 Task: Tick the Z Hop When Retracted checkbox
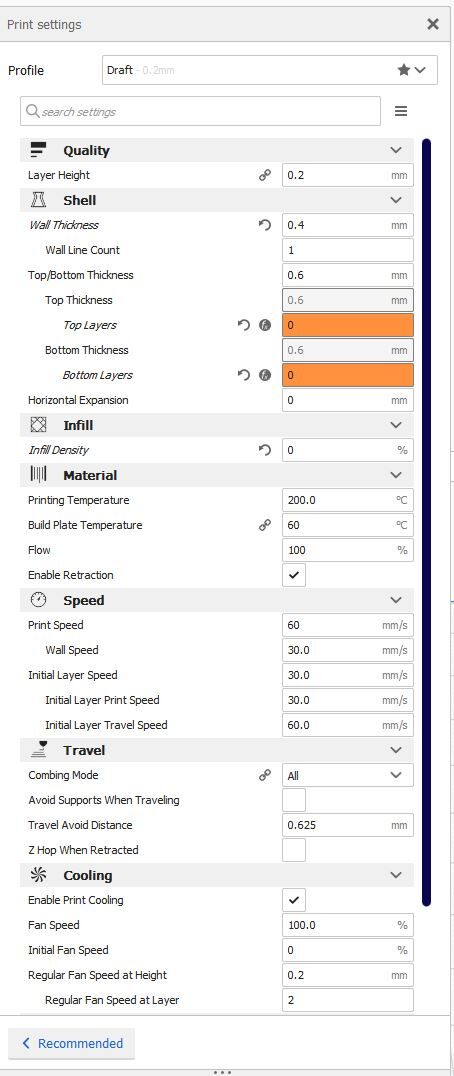(x=294, y=850)
